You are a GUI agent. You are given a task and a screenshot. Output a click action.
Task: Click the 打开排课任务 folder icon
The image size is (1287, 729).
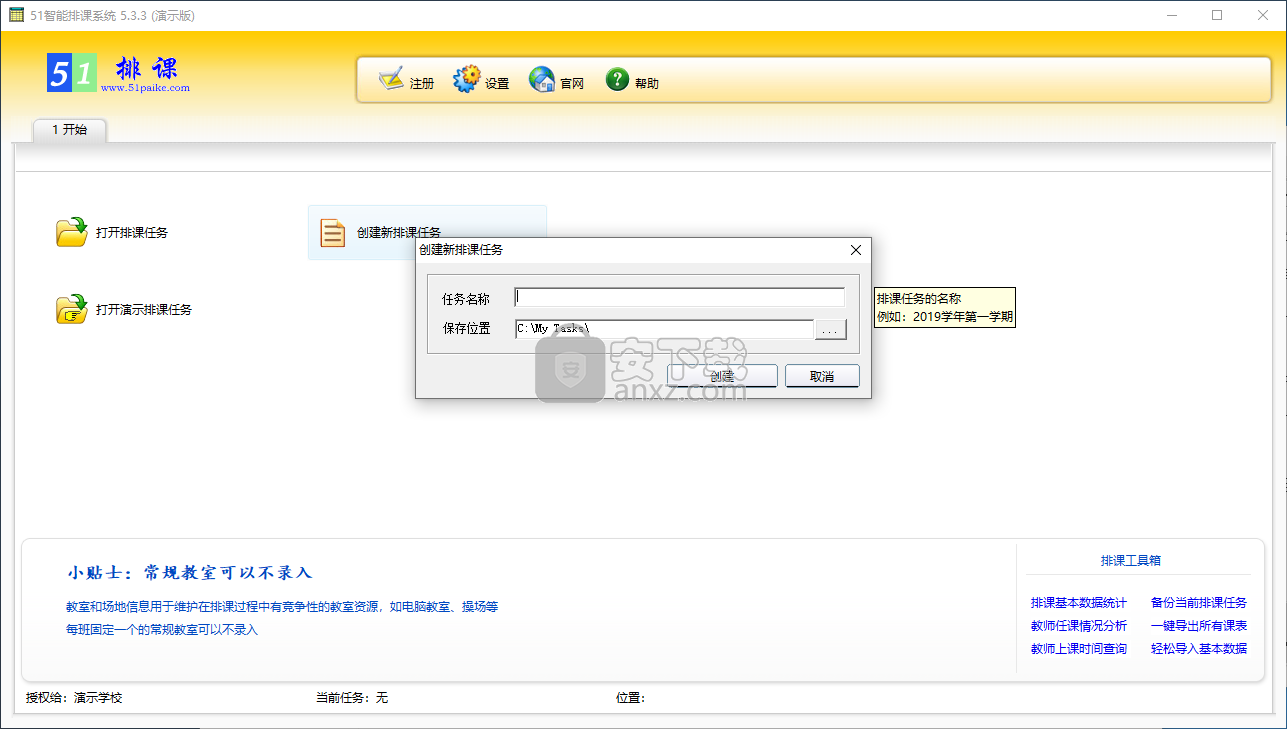click(72, 232)
